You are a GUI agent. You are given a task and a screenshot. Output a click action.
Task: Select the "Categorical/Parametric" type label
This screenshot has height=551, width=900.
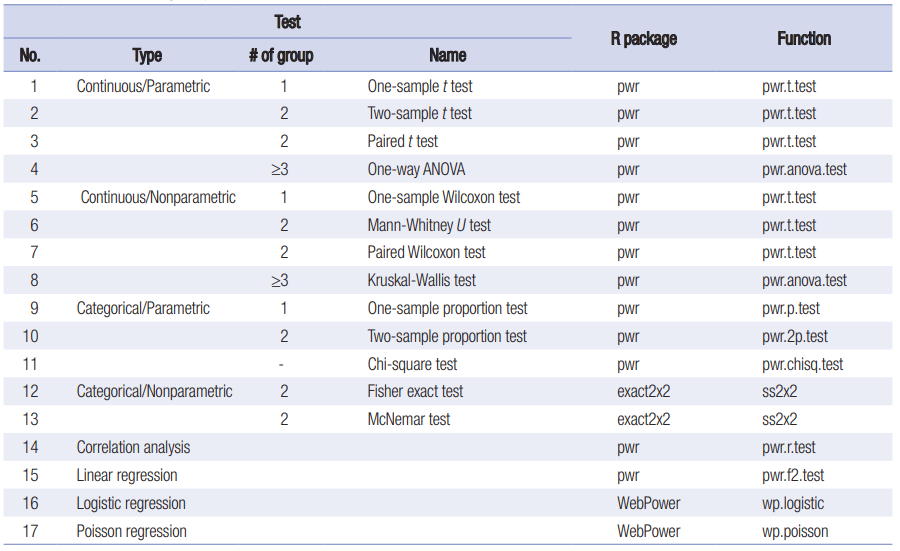pyautogui.click(x=143, y=308)
